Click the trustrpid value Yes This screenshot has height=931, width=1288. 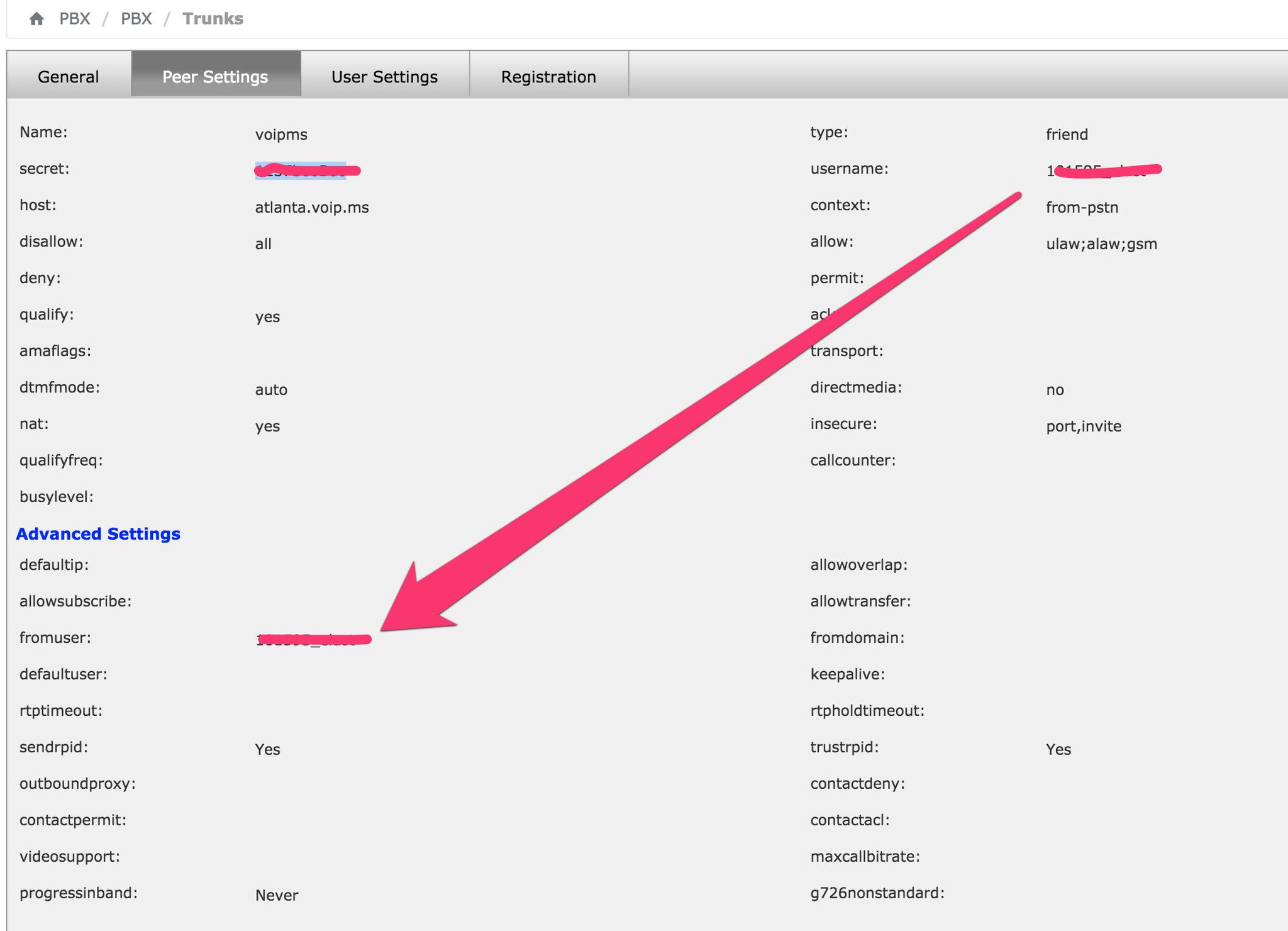point(1058,750)
